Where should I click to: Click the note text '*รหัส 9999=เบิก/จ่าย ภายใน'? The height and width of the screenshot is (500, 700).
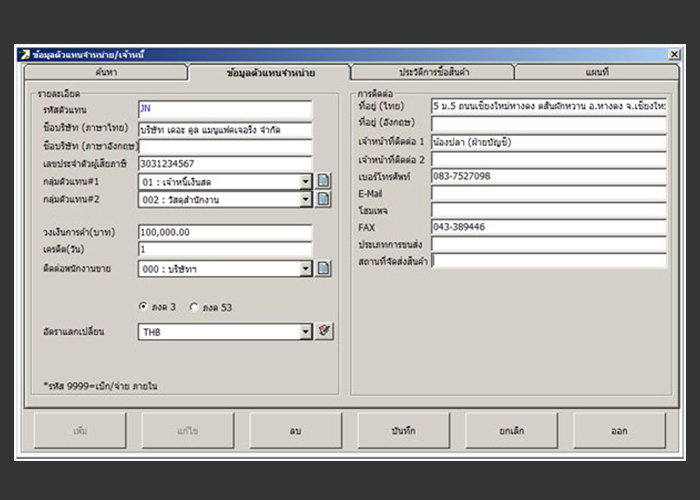click(x=100, y=386)
